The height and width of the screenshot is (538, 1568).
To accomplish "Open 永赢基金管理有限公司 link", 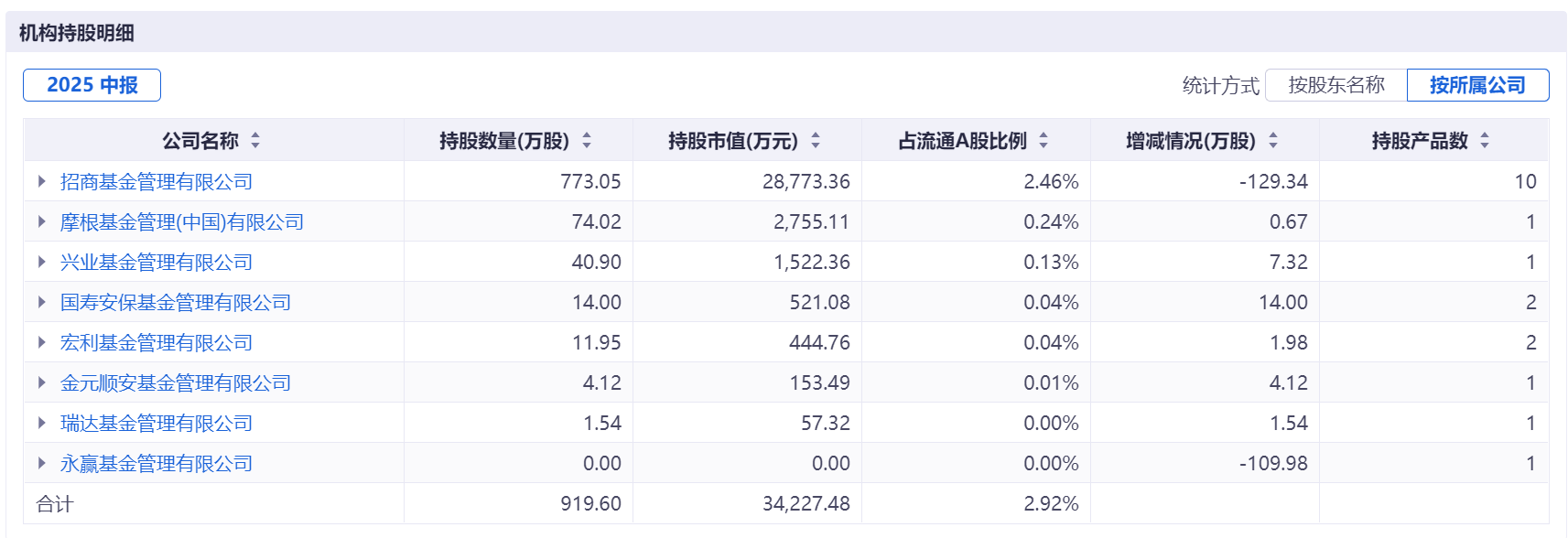I will point(157,464).
